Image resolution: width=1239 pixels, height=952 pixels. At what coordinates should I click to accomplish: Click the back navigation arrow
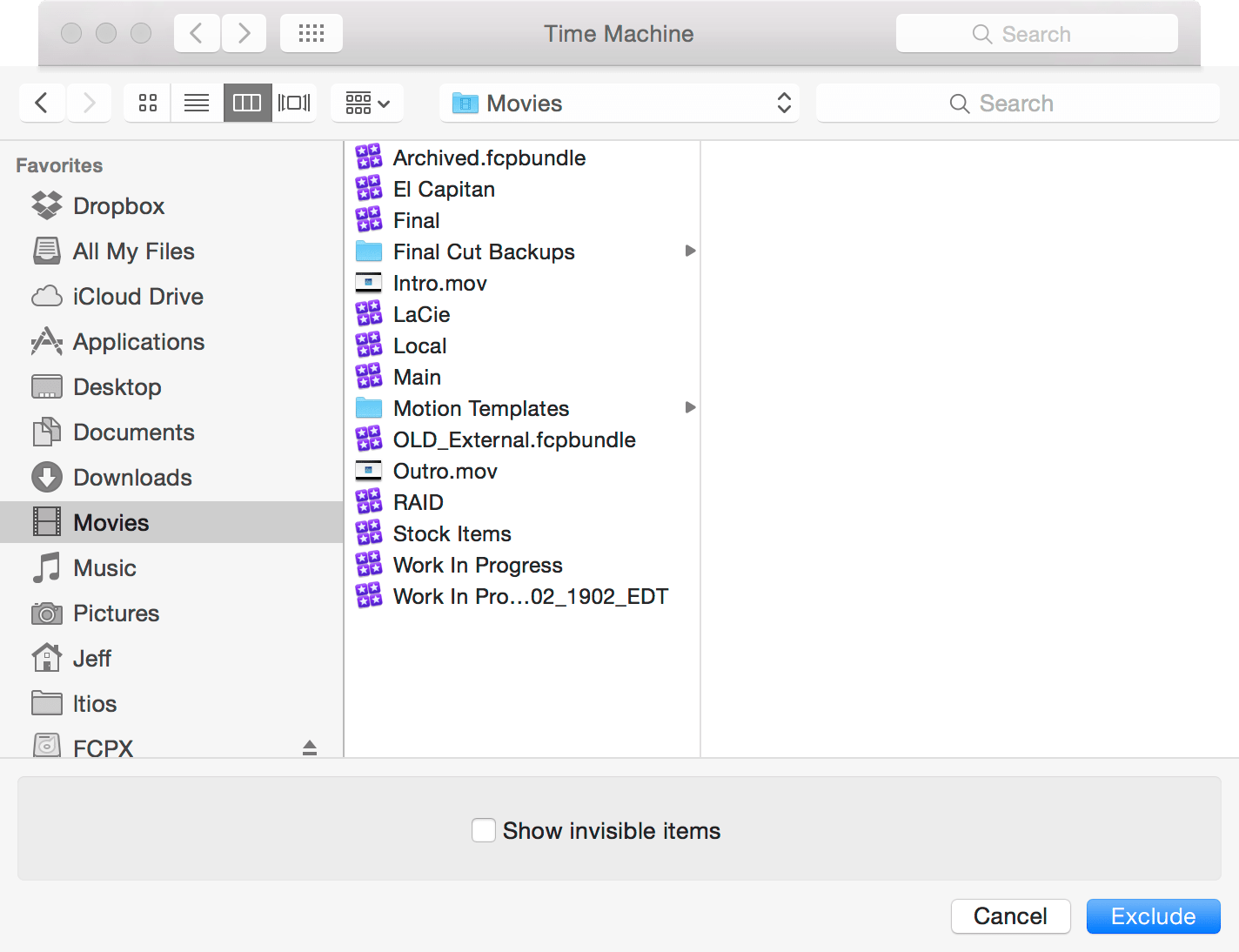42,102
